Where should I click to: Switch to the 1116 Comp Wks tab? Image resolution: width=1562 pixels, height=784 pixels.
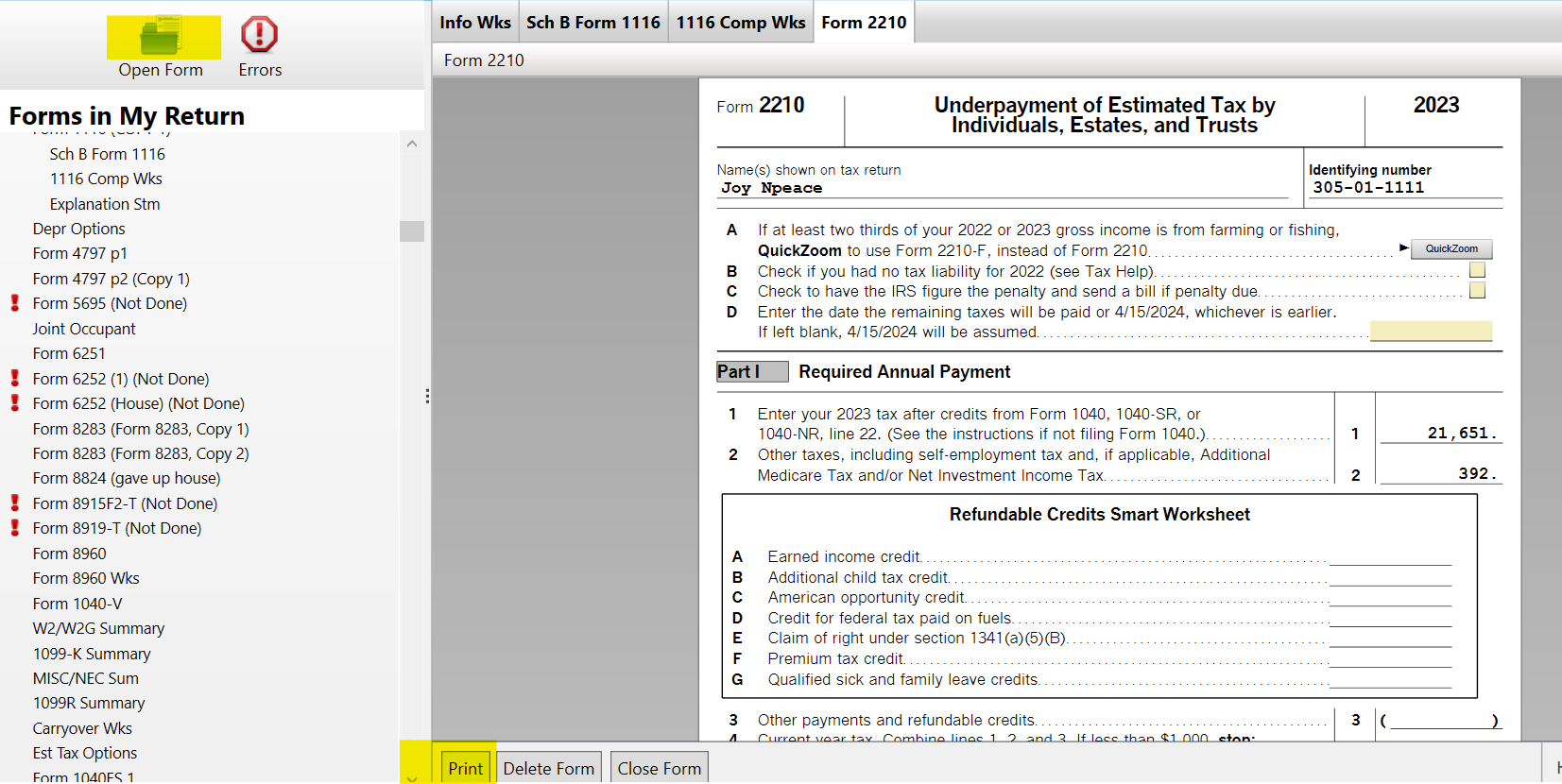coord(740,23)
